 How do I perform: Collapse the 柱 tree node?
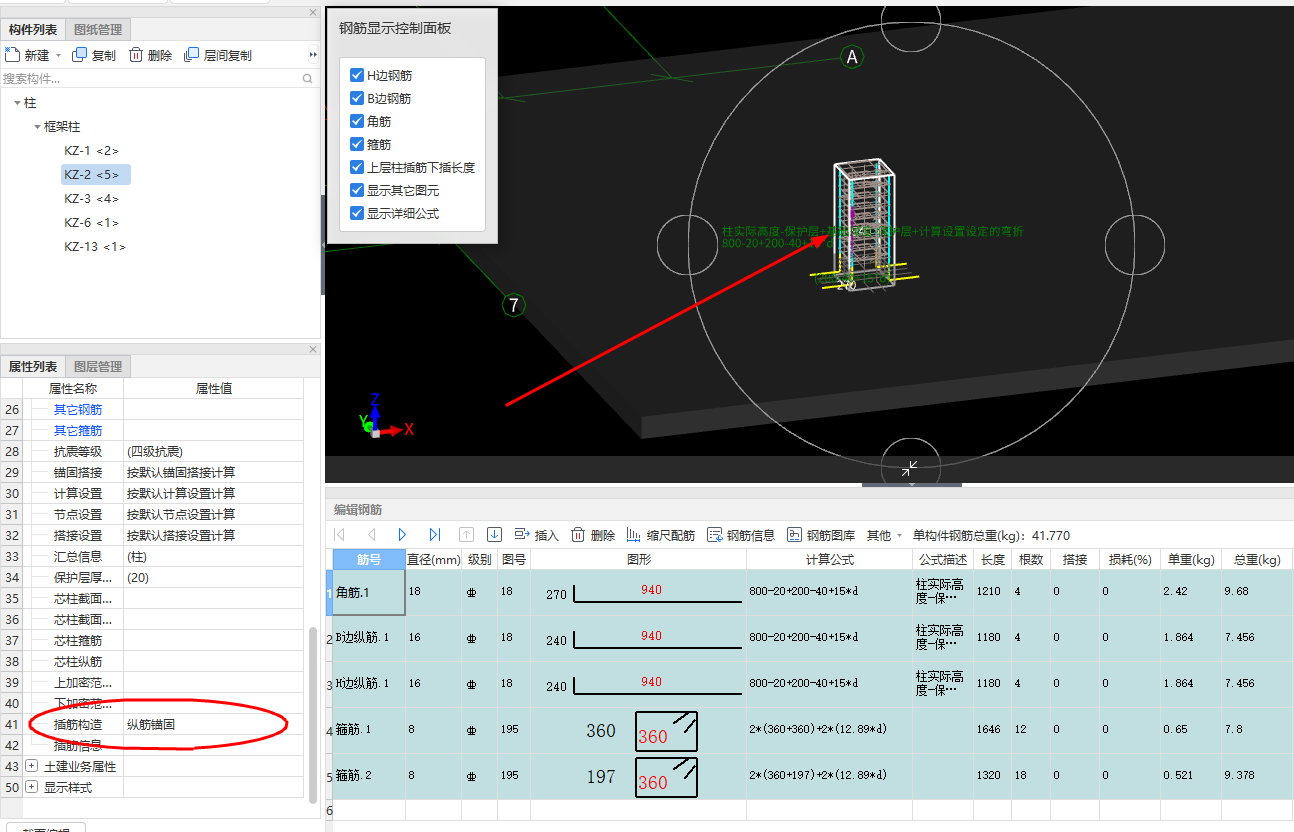17,103
